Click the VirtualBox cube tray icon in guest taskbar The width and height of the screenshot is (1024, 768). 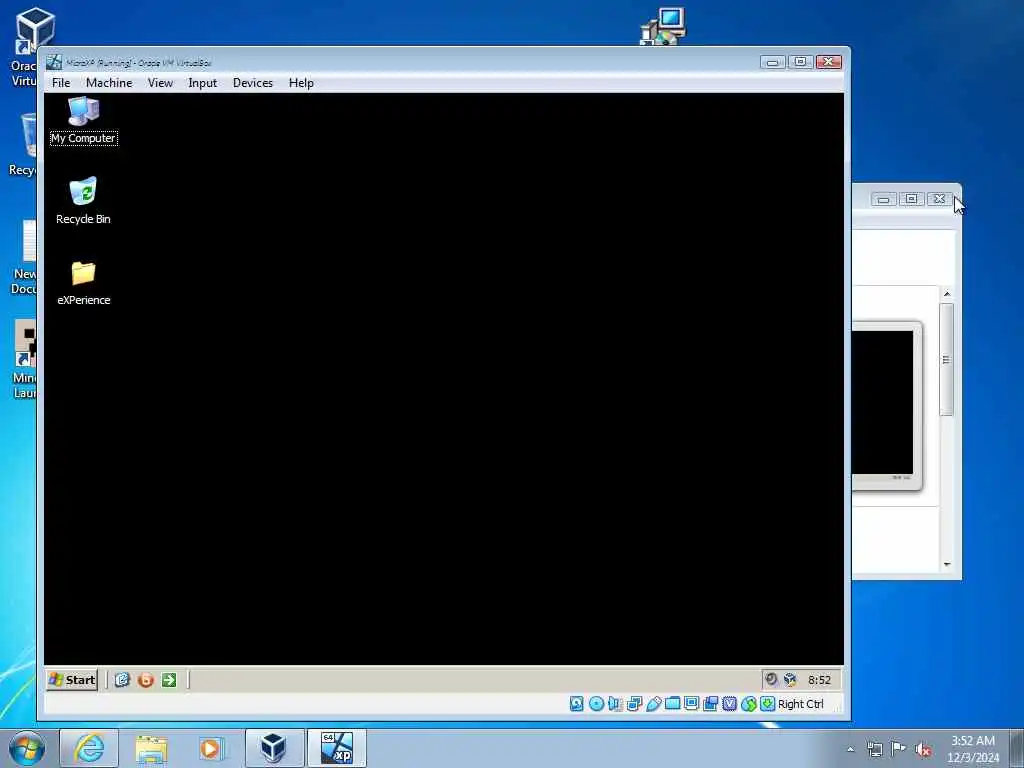[x=790, y=680]
